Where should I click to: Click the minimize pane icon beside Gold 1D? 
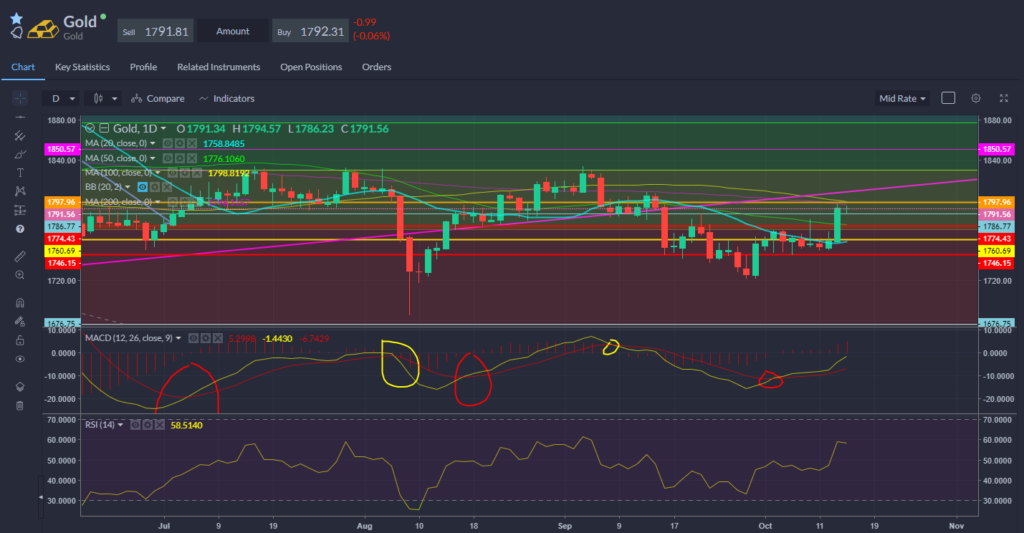pos(104,128)
